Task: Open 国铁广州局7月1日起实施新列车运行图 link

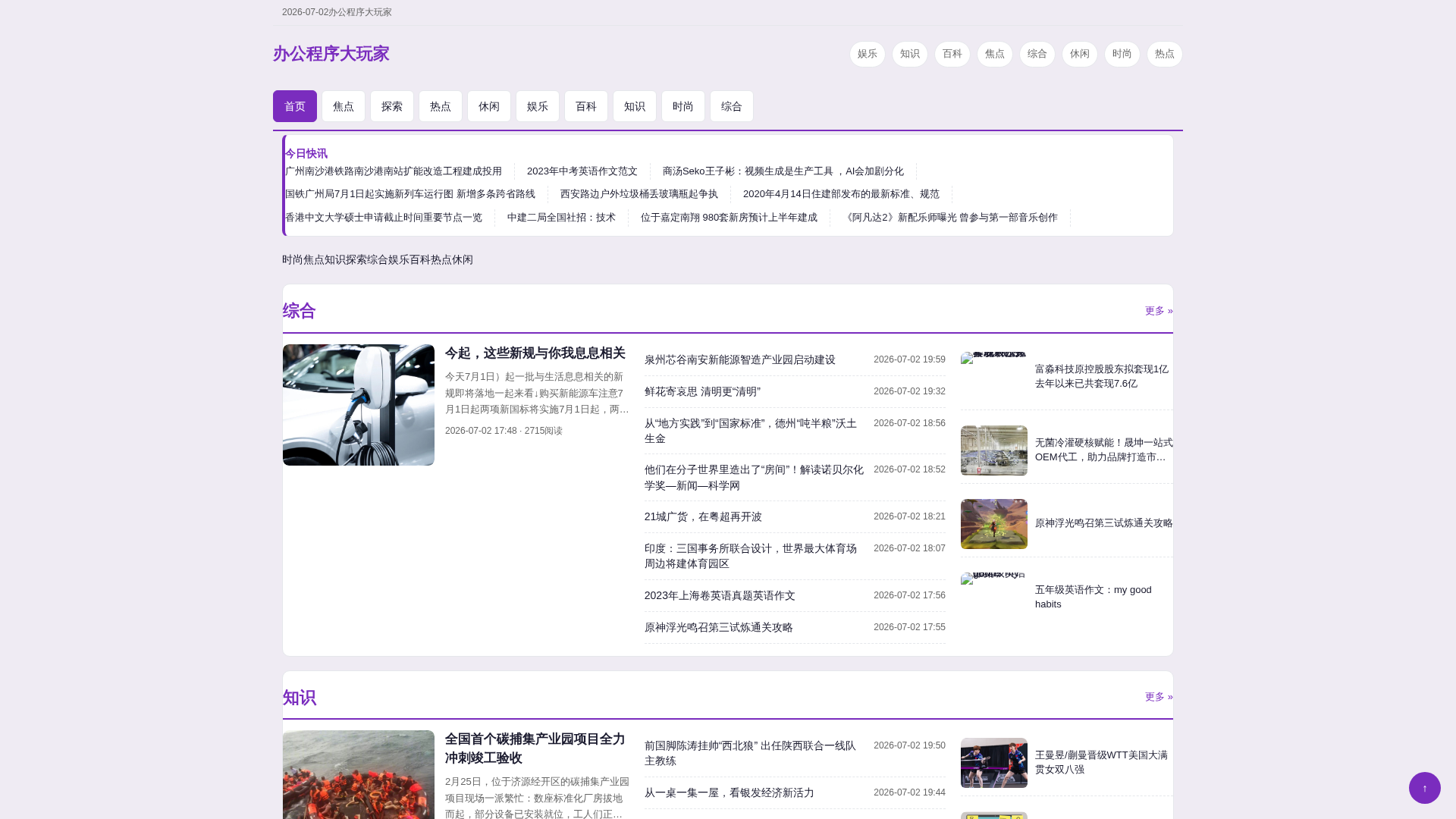Action: pos(410,194)
